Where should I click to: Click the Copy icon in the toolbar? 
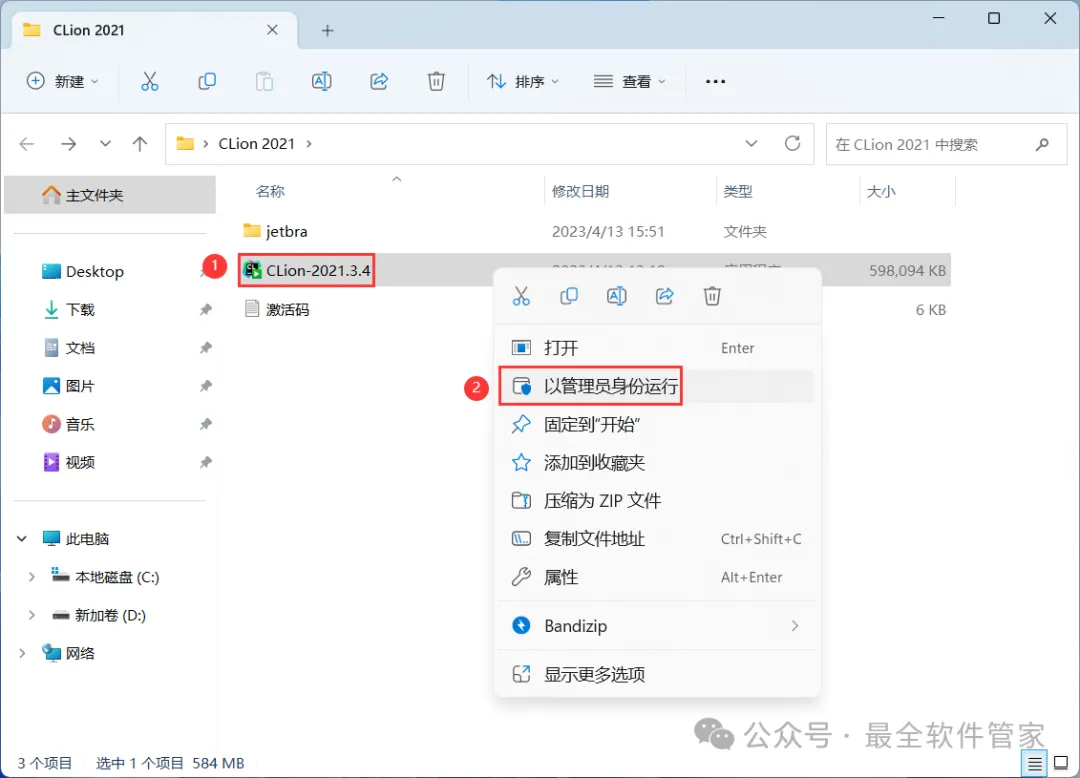click(x=207, y=81)
